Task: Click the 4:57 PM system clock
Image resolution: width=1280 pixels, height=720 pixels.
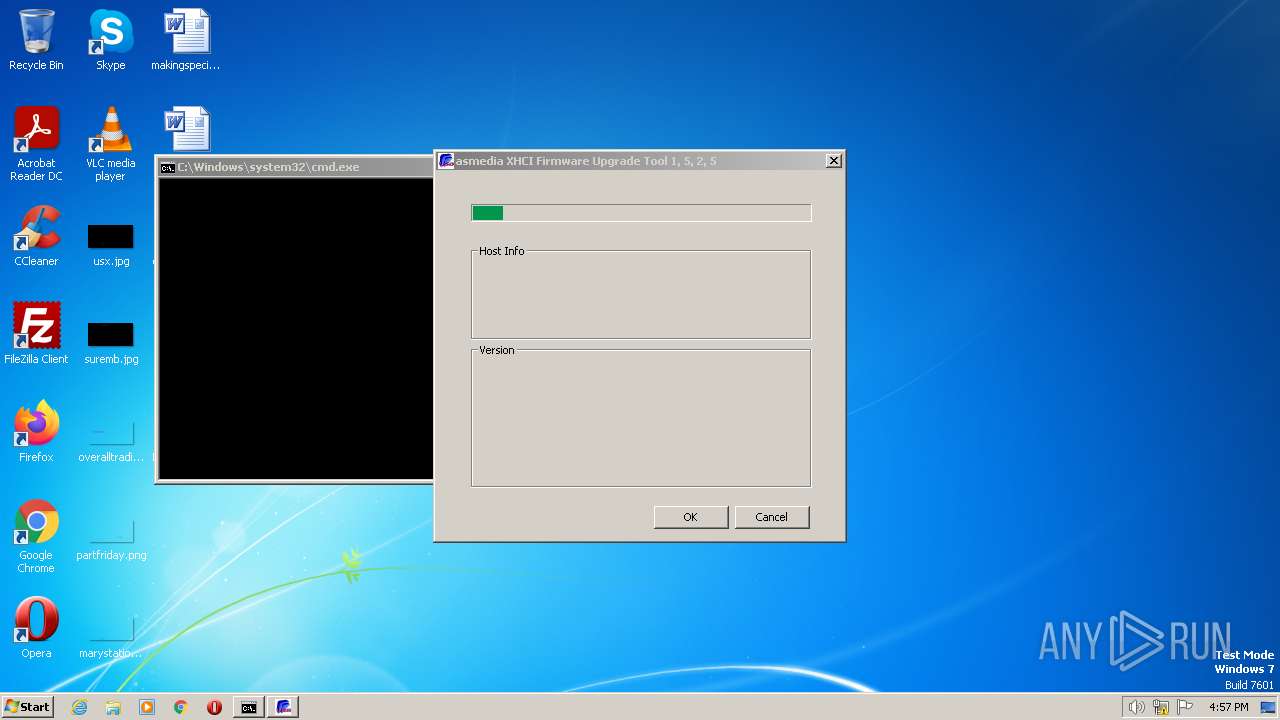Action: (x=1228, y=707)
